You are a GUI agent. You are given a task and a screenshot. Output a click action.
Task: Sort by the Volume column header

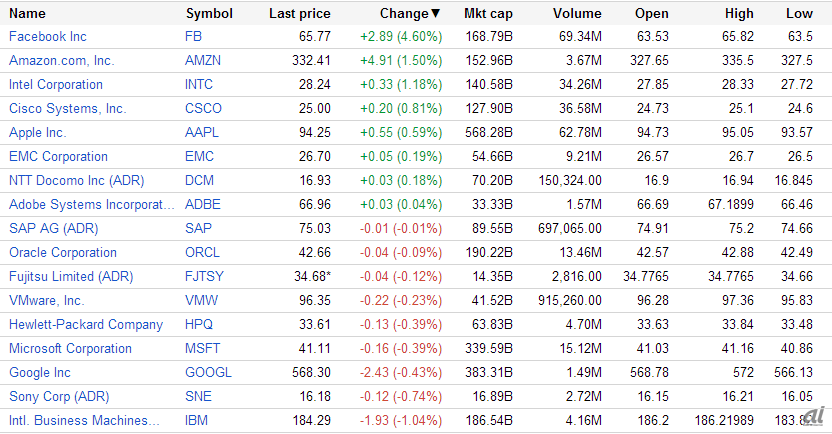(x=576, y=13)
